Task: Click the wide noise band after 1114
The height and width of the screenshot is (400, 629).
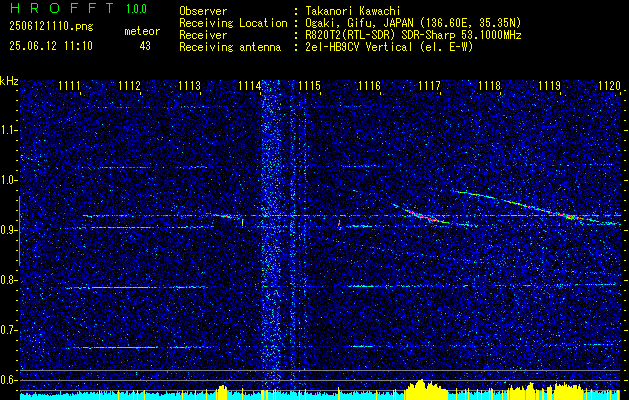Action: tap(272, 235)
